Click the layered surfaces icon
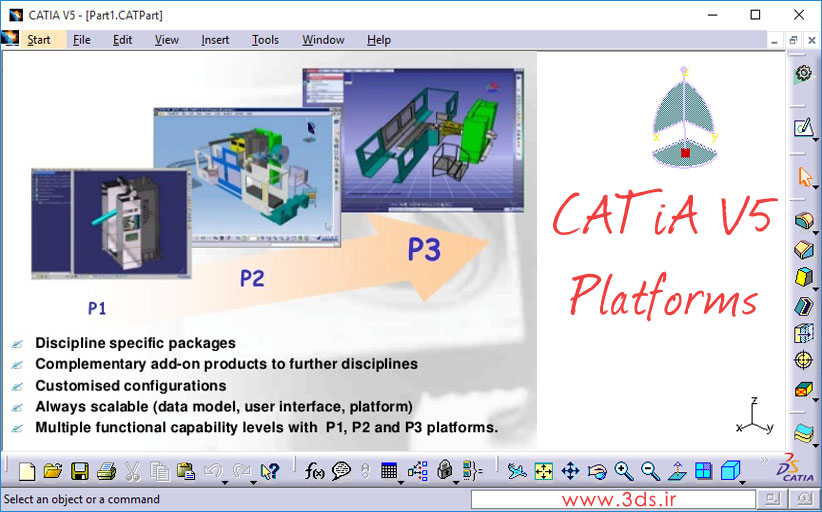 click(x=803, y=433)
